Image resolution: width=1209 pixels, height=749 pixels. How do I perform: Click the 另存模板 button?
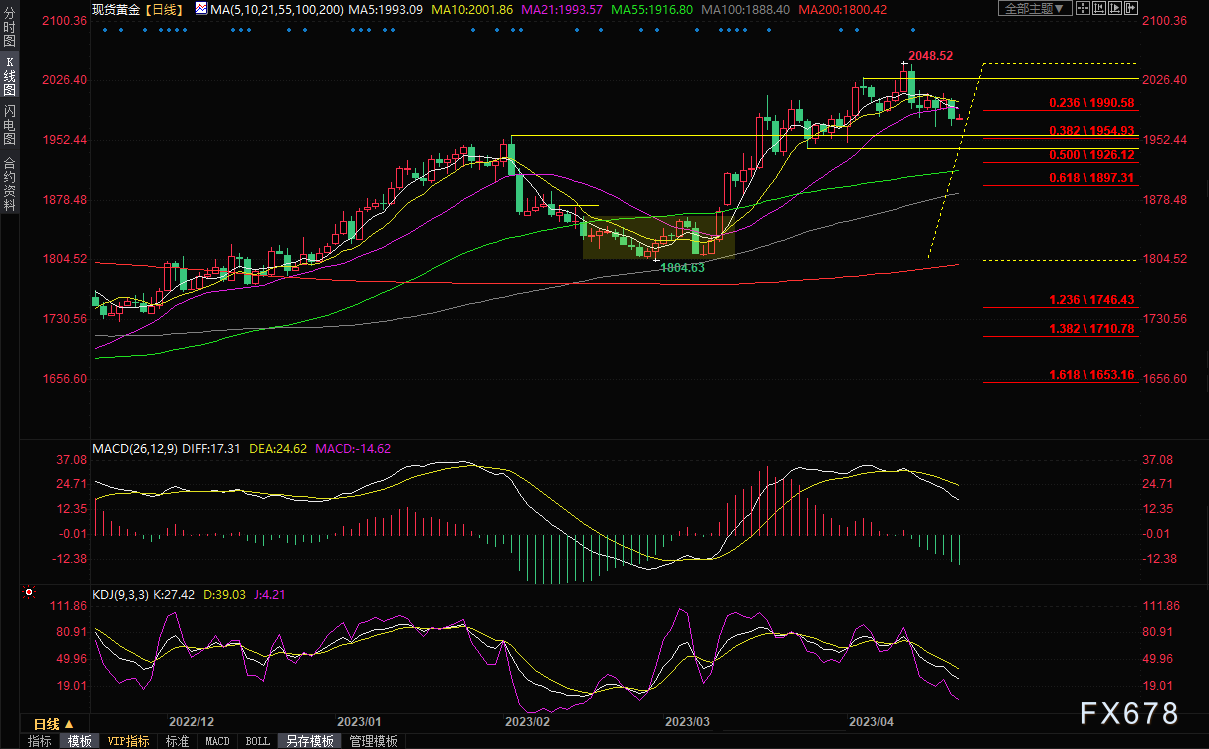309,741
